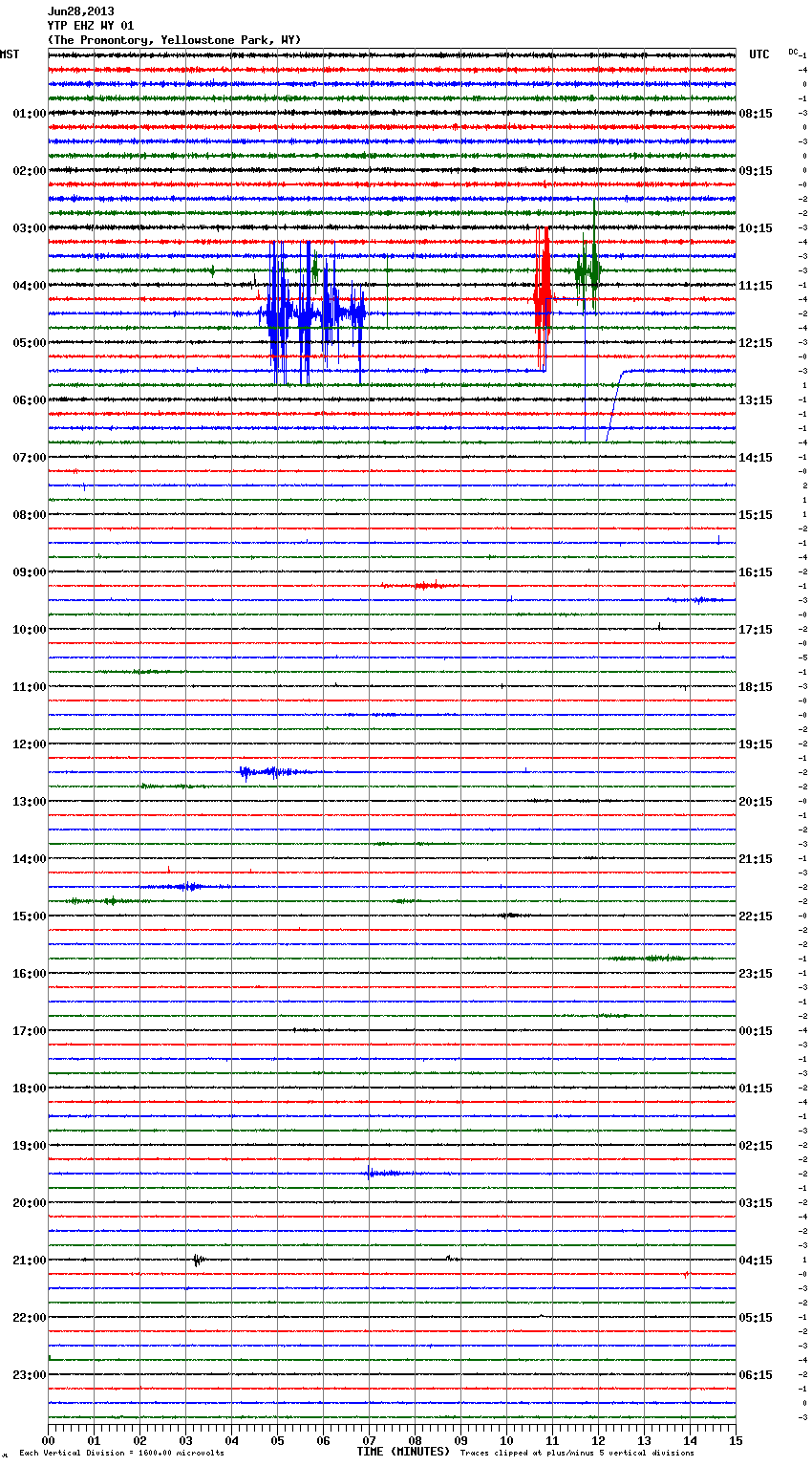Click the Promontory, Yellowstone Park location title
This screenshot has height=1466, width=812.
tap(174, 40)
